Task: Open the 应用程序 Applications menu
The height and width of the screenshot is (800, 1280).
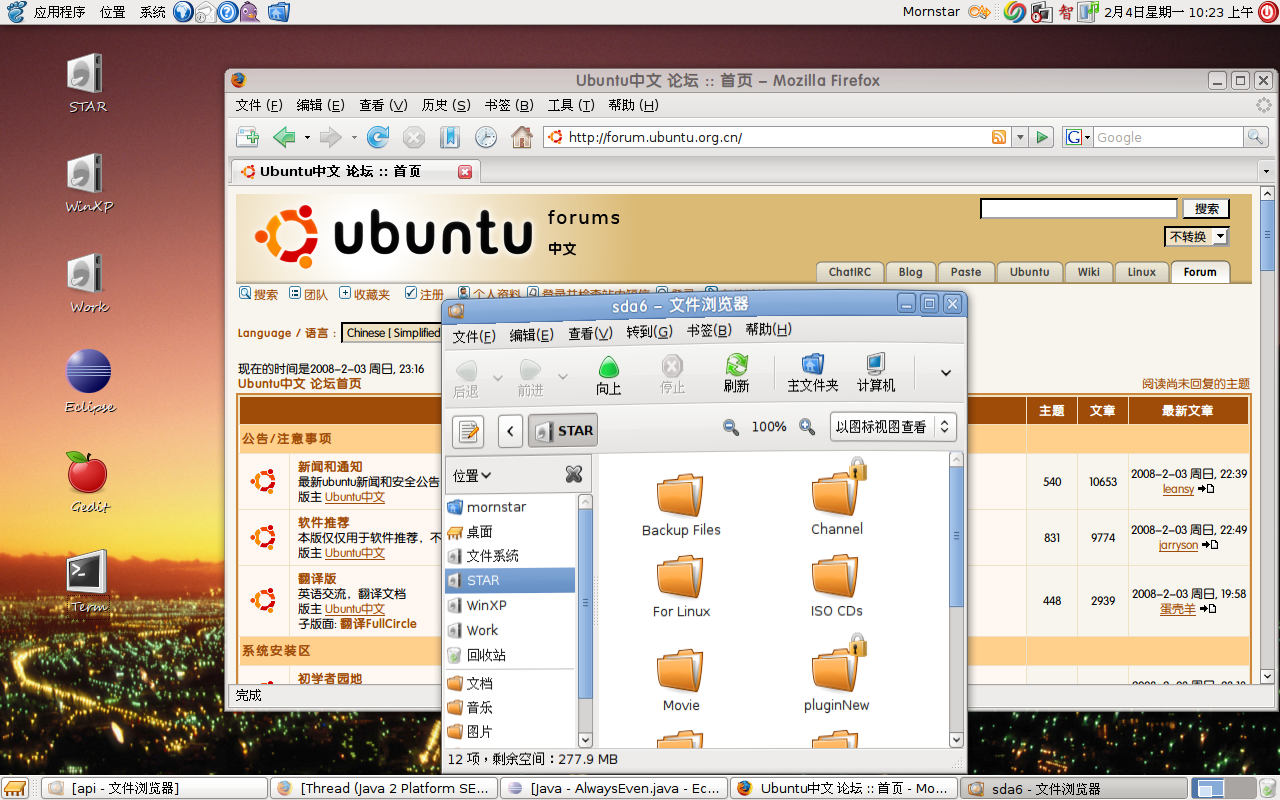Action: [59, 12]
